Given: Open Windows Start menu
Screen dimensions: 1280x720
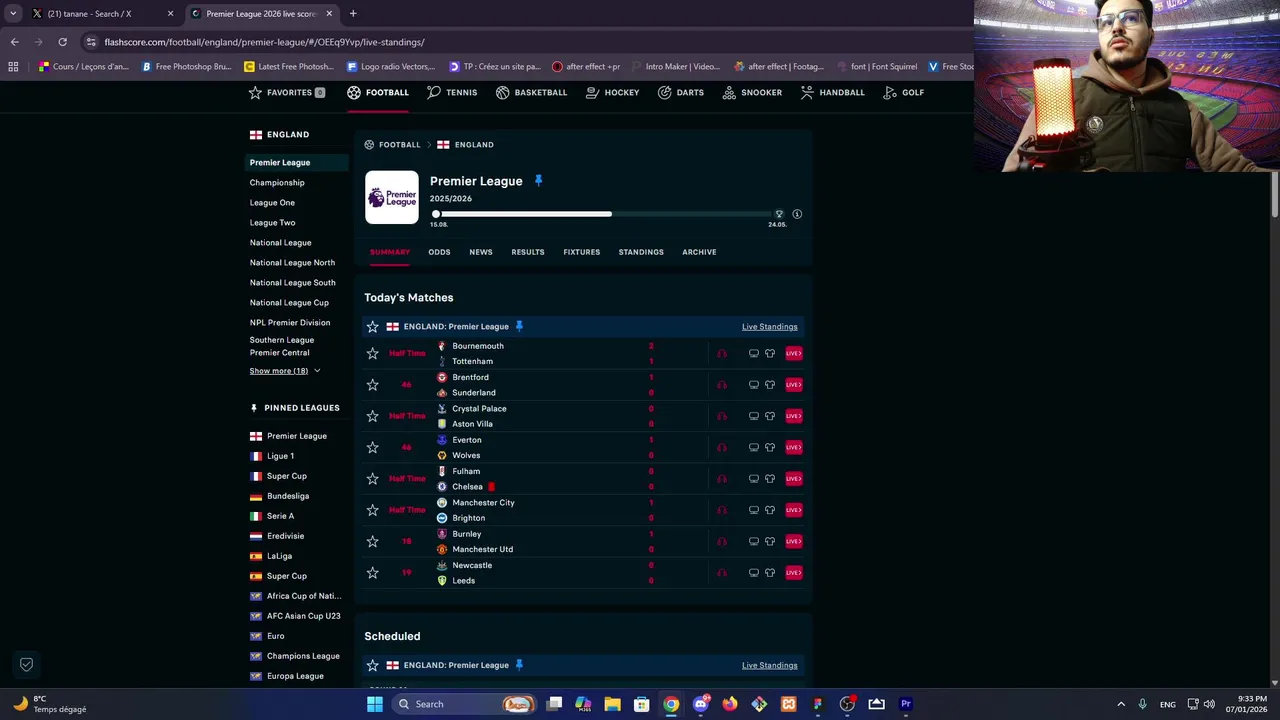Looking at the screenshot, I should (x=374, y=704).
